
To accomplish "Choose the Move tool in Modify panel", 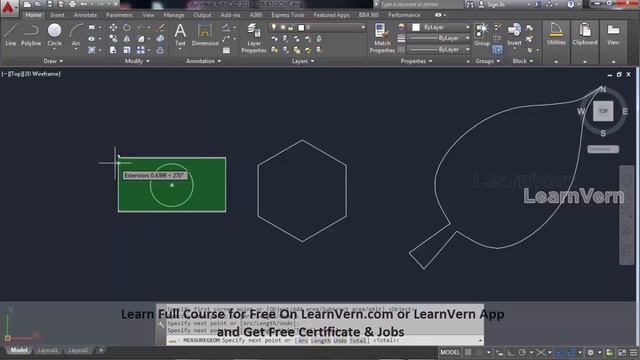I will (113, 27).
